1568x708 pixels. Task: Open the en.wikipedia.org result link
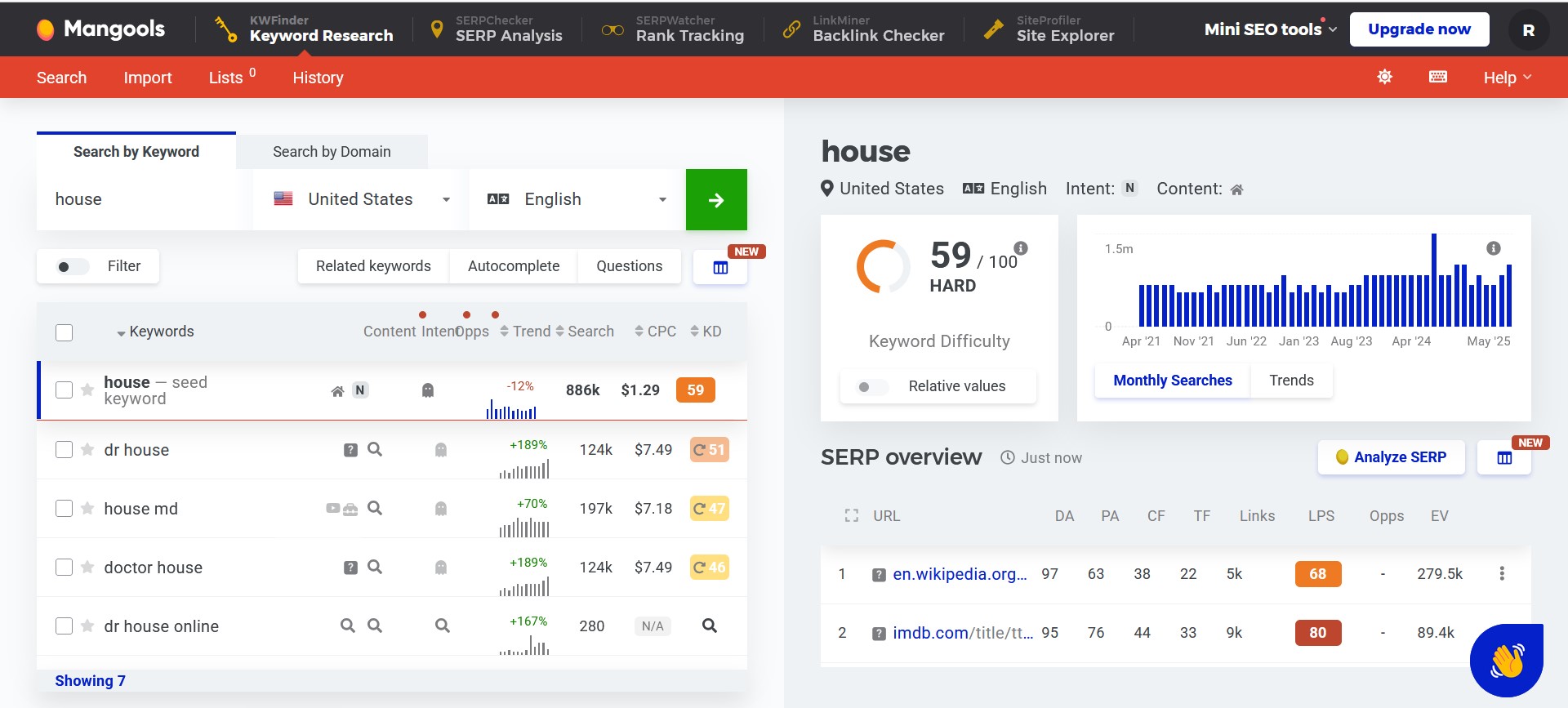pos(959,574)
